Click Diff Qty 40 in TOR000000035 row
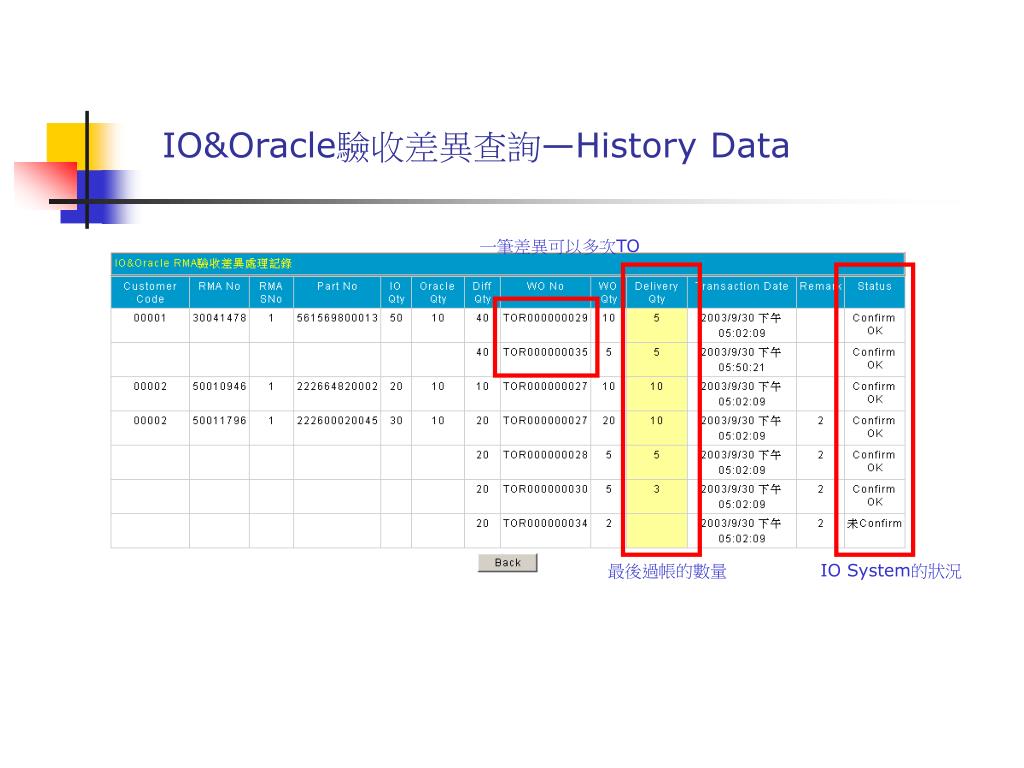The image size is (1024, 768). click(482, 352)
